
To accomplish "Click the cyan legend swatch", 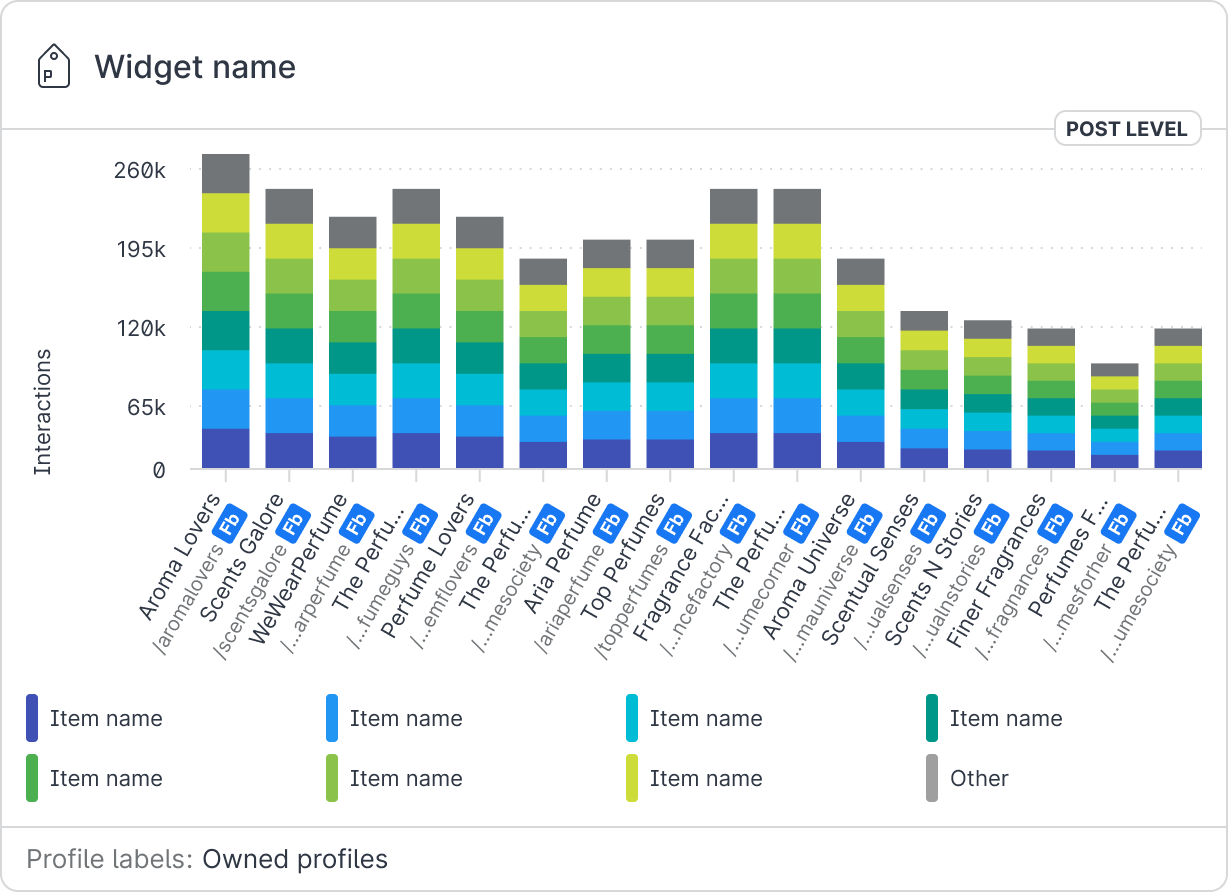I will coord(632,718).
